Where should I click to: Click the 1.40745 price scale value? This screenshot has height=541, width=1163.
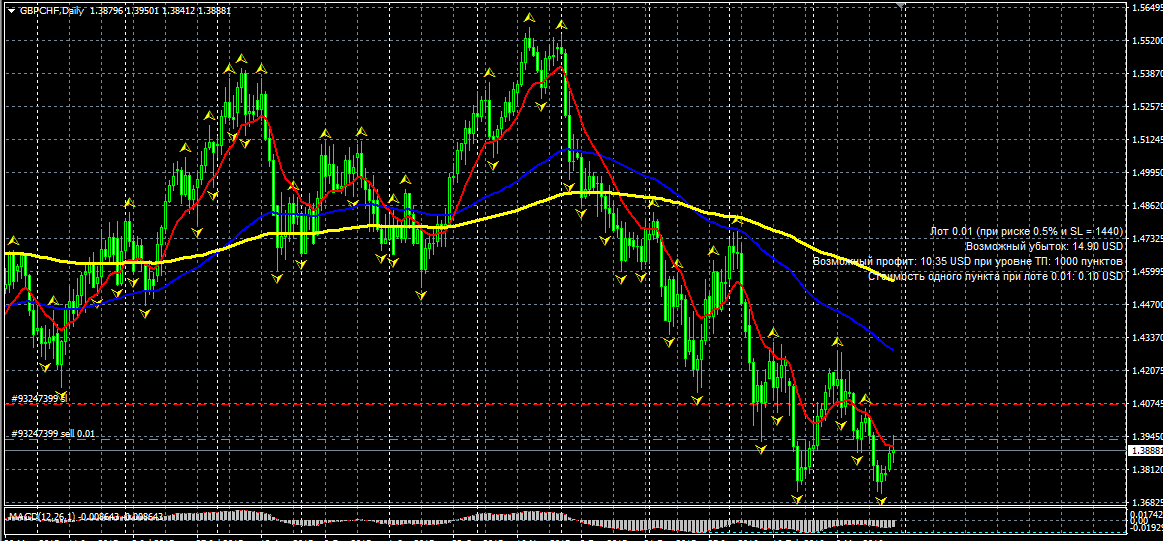(x=1146, y=404)
